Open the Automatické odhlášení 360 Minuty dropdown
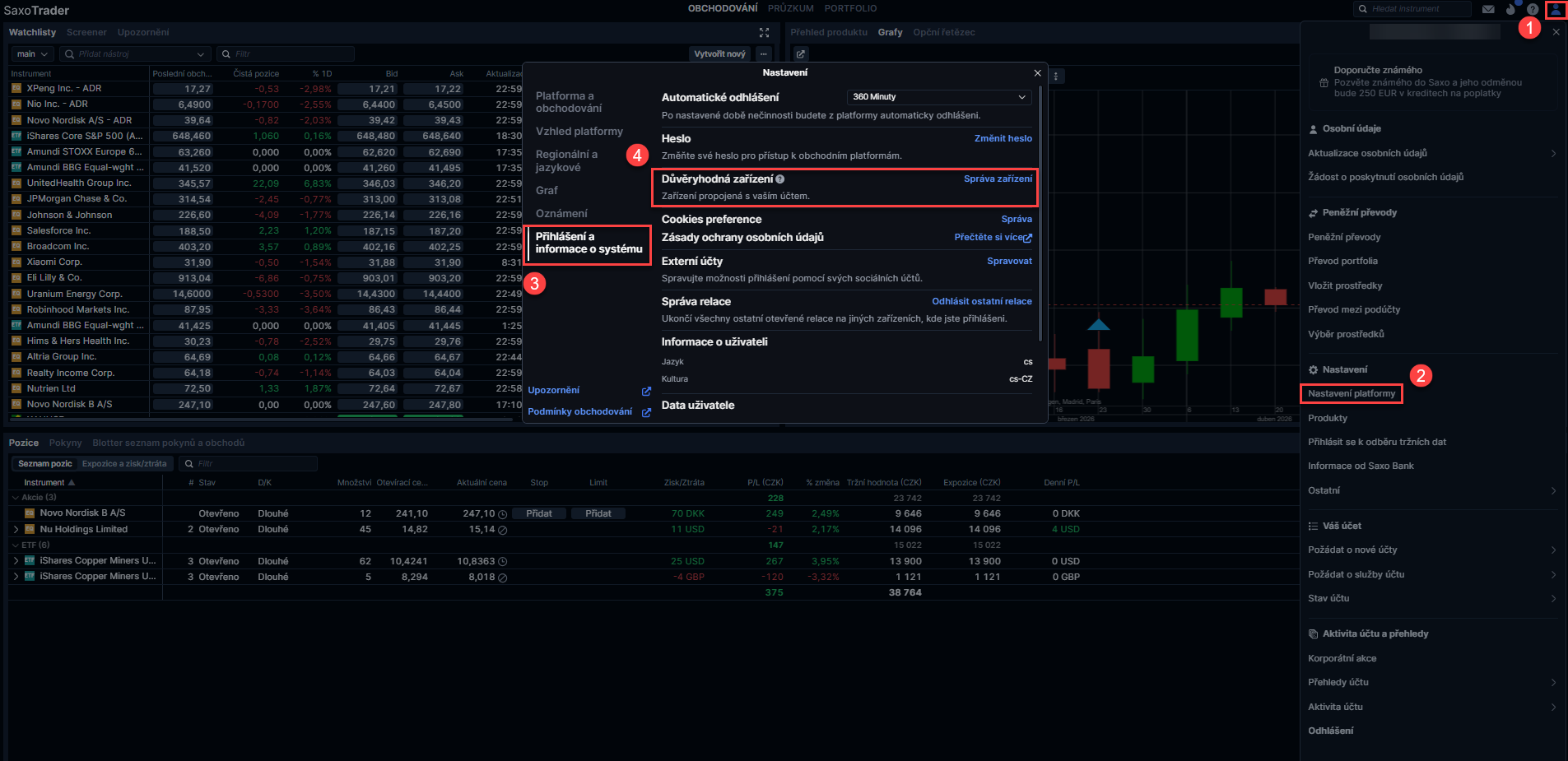 point(939,97)
